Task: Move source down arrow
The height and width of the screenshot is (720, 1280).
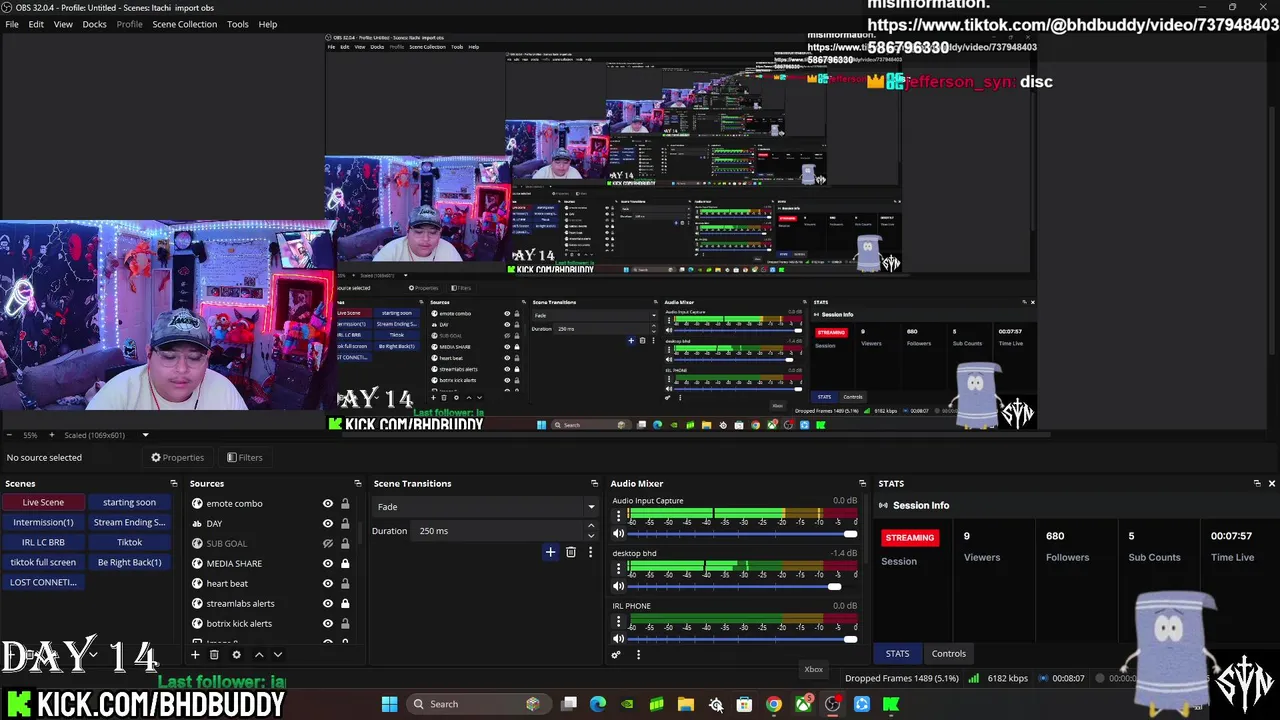Action: (278, 655)
